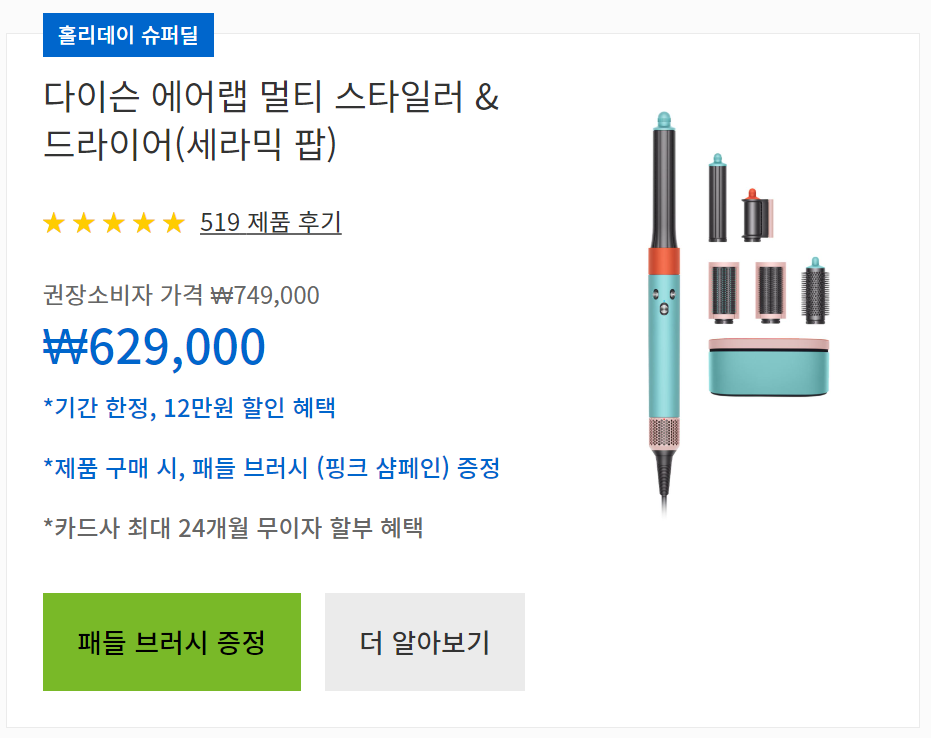Screen dimensions: 931x738
Task: Click the first rating star
Action: click(53, 223)
